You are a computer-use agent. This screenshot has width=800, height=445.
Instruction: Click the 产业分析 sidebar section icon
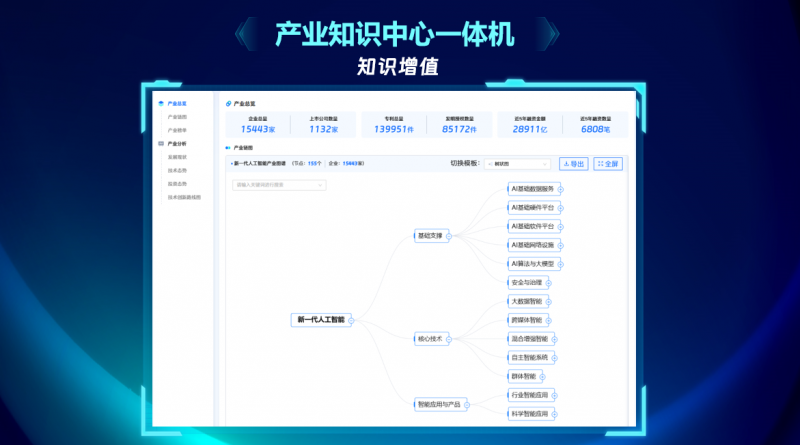(x=161, y=143)
